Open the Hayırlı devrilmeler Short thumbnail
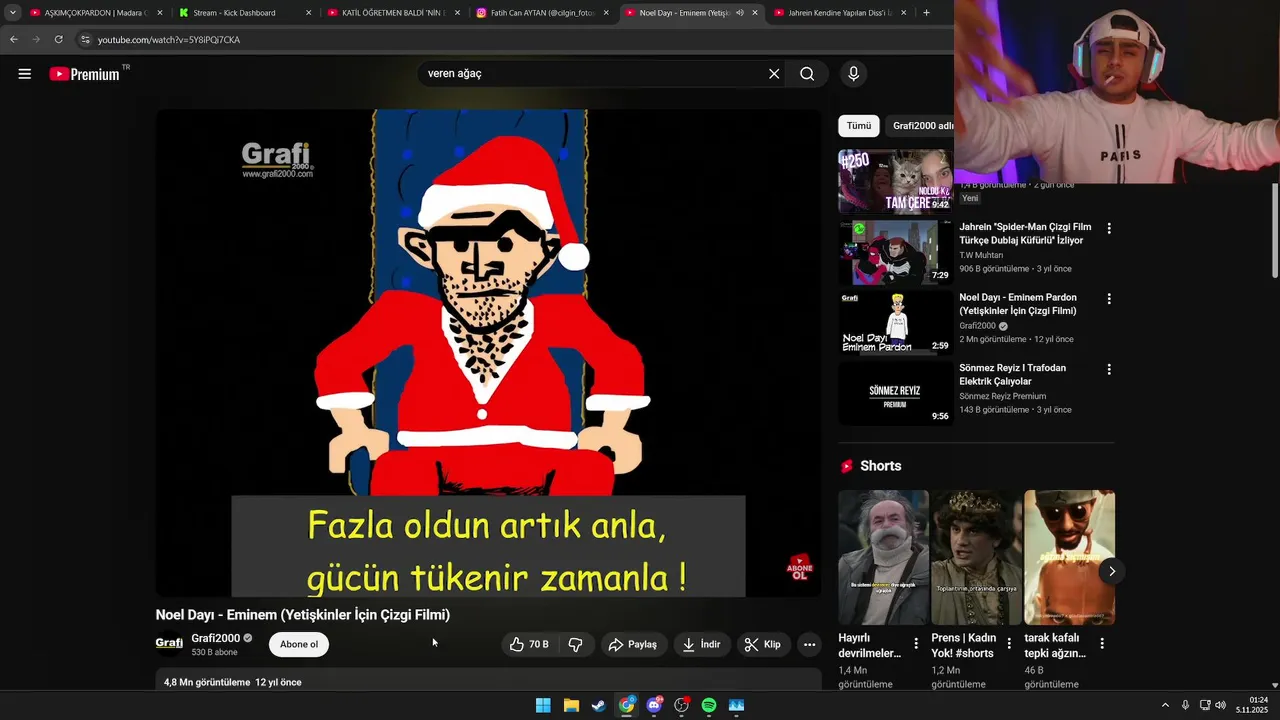The width and height of the screenshot is (1280, 720). [x=883, y=557]
